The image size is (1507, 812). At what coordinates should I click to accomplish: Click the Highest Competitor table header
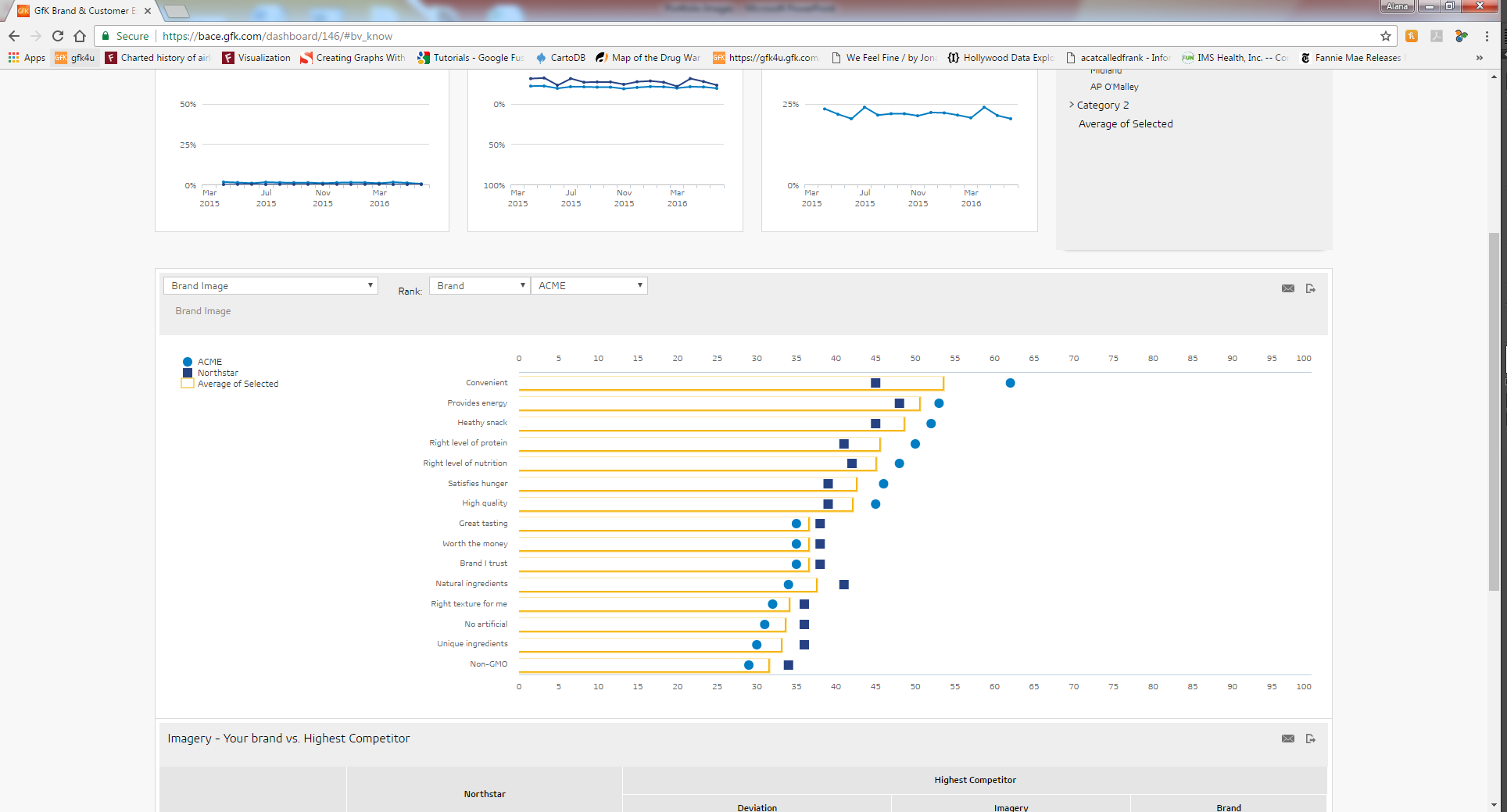tap(975, 780)
